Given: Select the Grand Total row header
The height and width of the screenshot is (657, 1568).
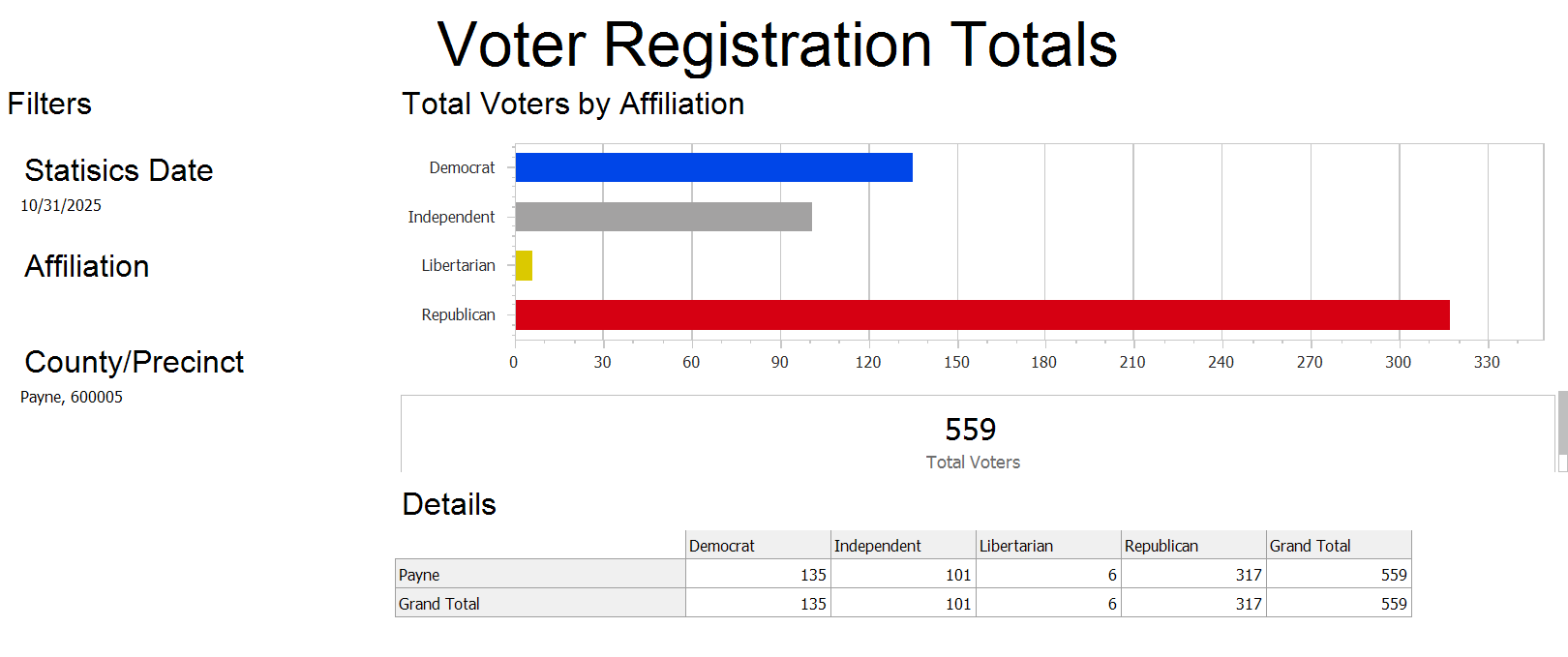Looking at the screenshot, I should tap(539, 604).
